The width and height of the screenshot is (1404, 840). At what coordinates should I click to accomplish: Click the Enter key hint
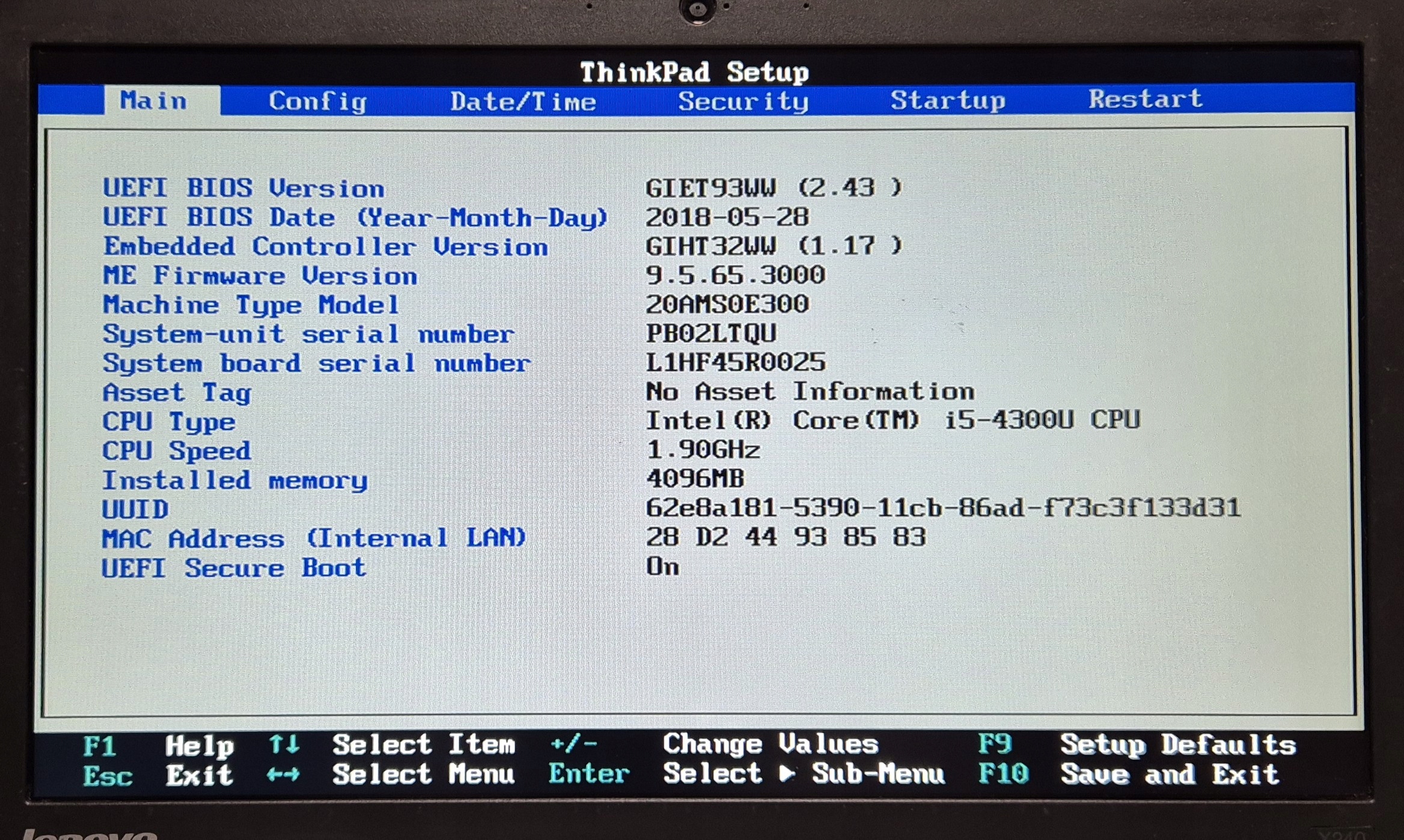(589, 773)
